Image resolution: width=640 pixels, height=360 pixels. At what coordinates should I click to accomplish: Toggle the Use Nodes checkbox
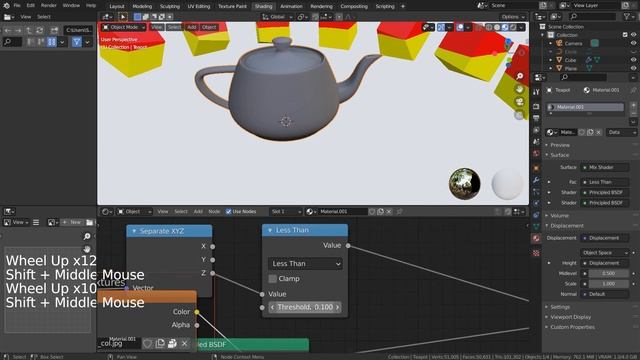coord(229,211)
